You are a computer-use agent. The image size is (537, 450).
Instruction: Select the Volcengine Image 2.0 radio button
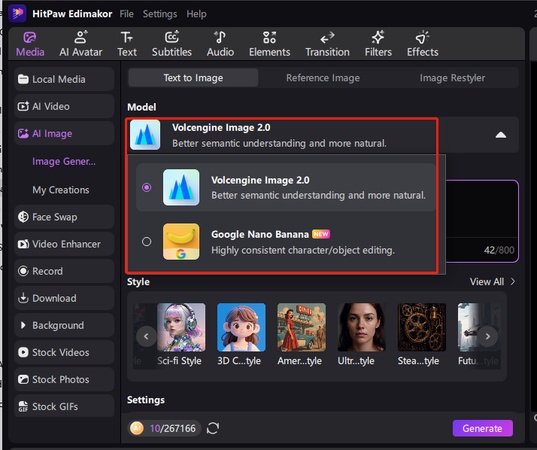click(147, 187)
